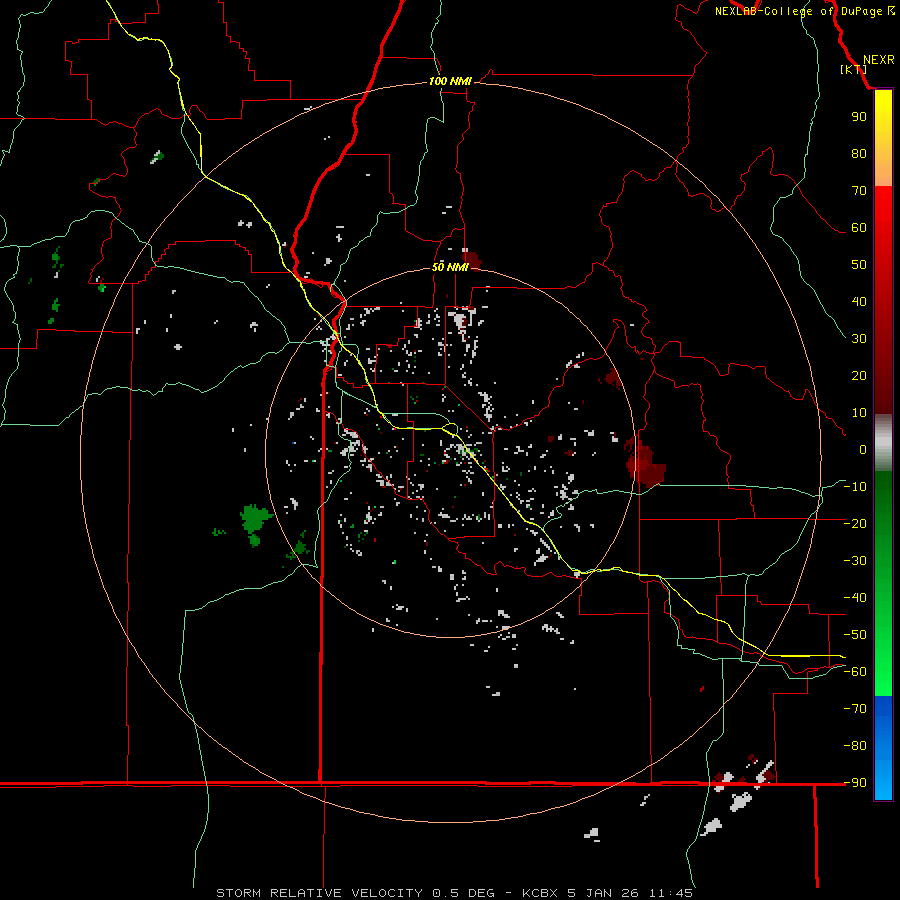
Task: Click the 11:45 timestamp
Action: click(x=670, y=893)
